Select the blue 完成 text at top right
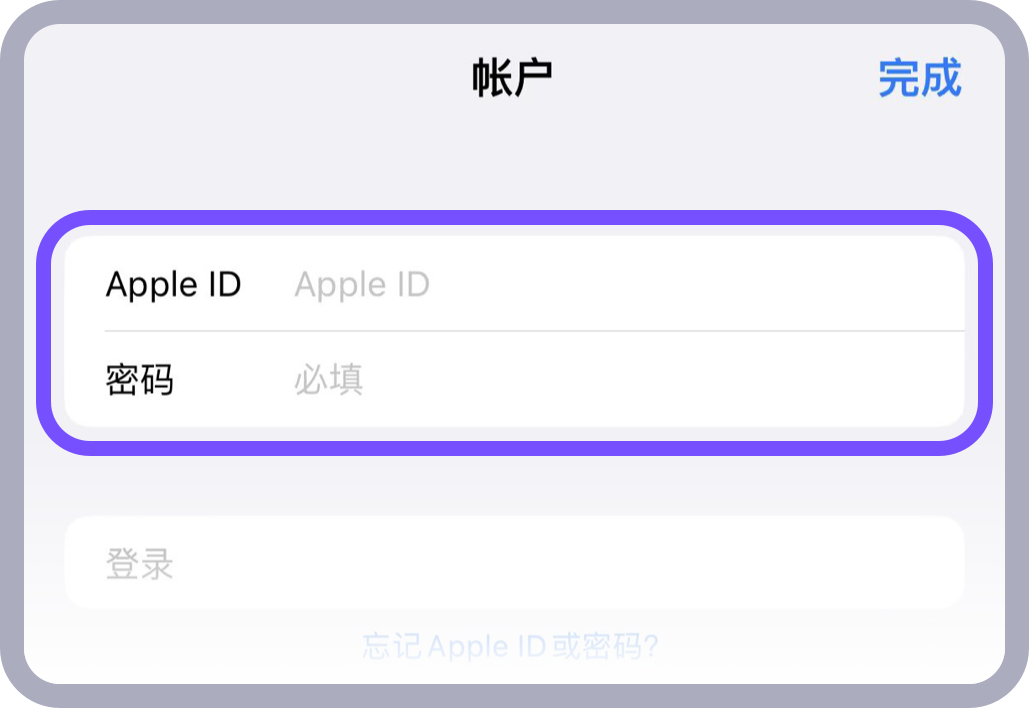This screenshot has width=1029, height=708. coord(919,79)
